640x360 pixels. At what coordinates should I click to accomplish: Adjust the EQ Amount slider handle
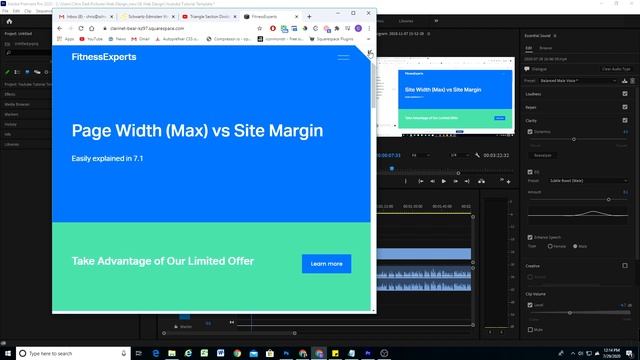click(x=609, y=200)
